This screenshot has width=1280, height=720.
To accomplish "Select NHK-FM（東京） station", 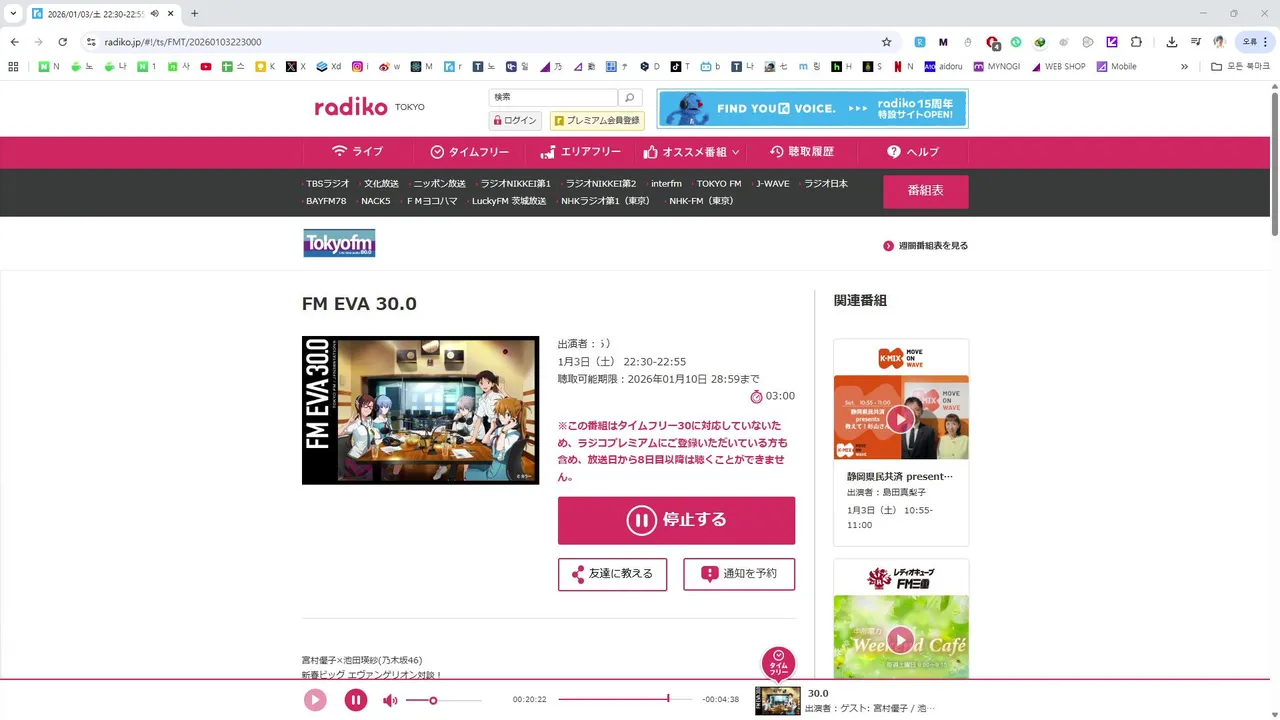I will [701, 201].
